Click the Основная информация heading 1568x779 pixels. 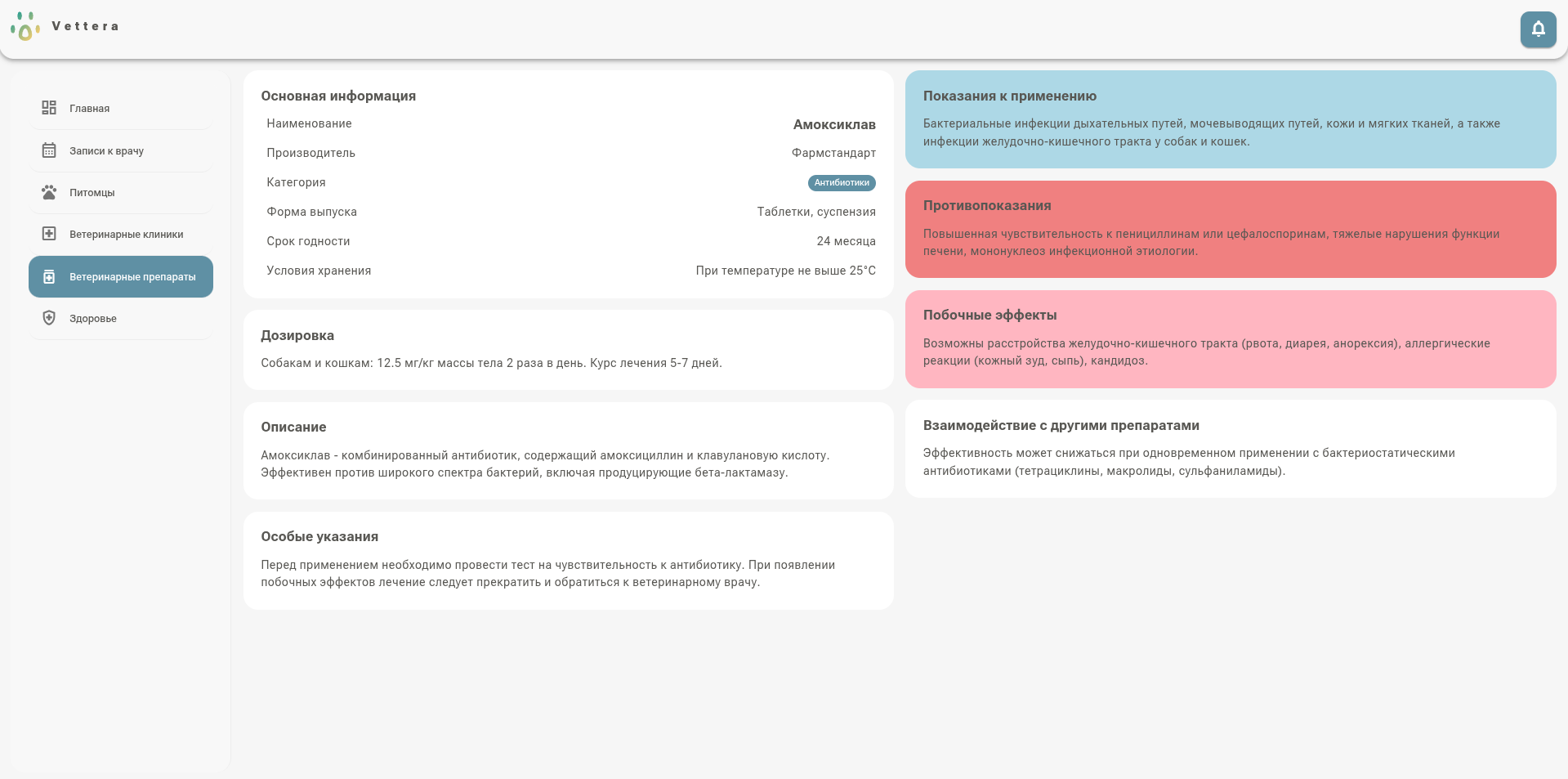(x=338, y=96)
